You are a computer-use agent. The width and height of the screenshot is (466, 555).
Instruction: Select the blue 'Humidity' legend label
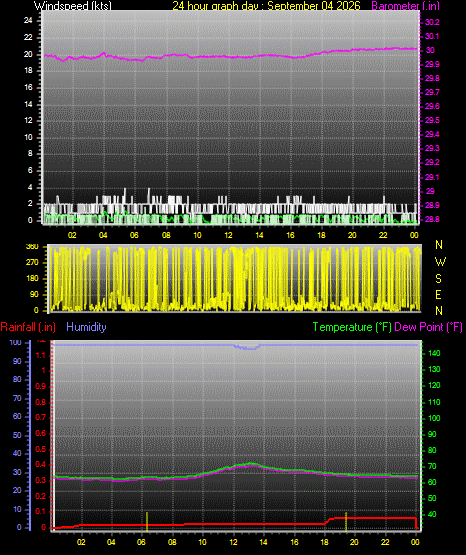tap(86, 327)
